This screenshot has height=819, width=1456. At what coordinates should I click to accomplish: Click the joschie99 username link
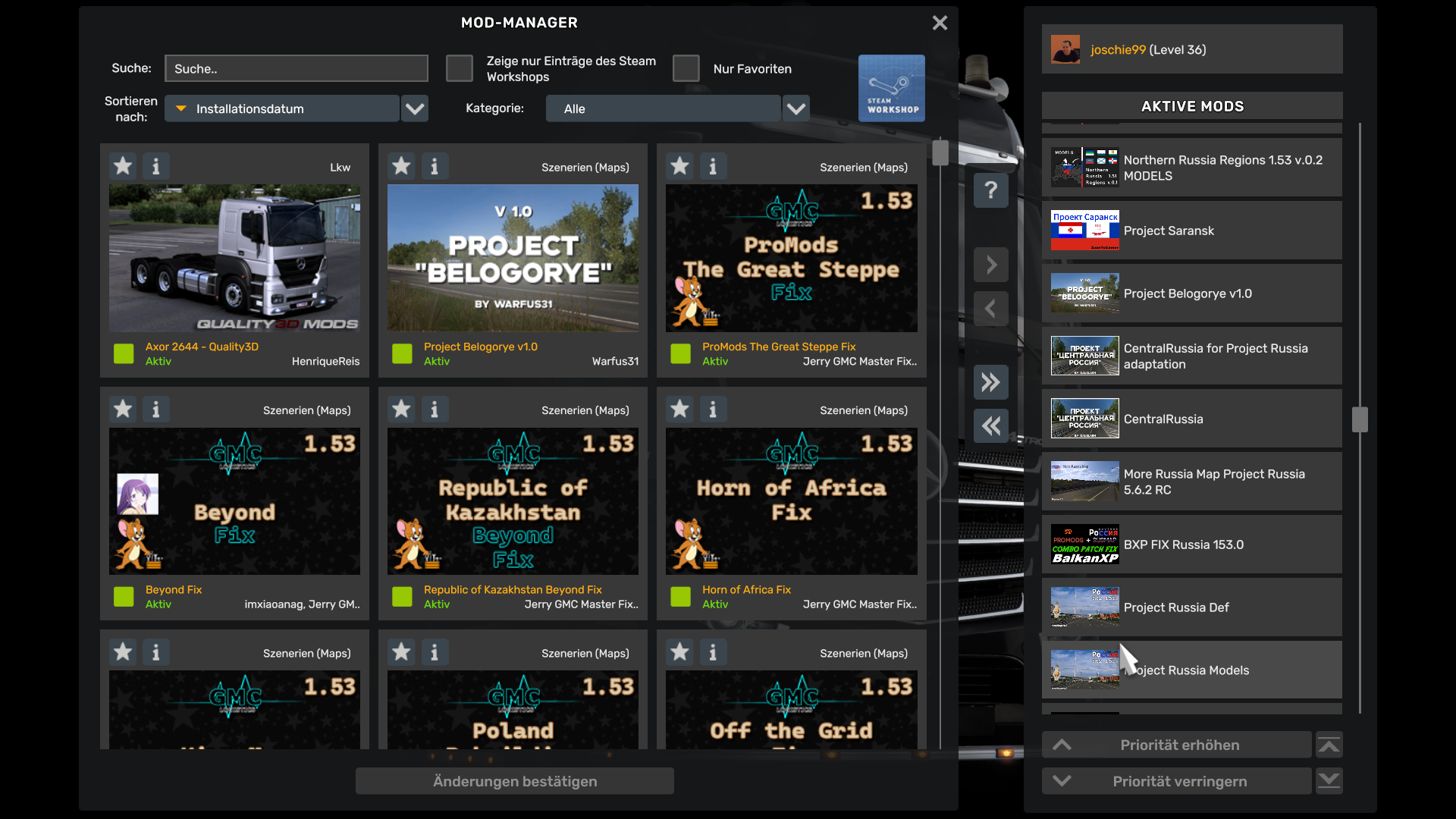[1118, 49]
